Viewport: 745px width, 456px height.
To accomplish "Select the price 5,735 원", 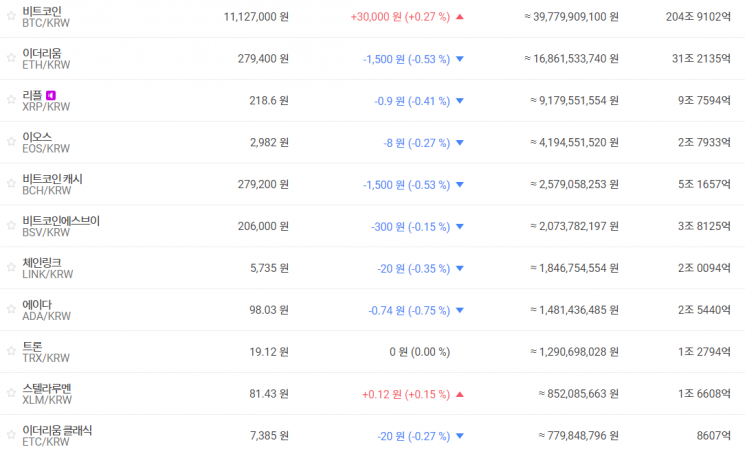I will click(x=269, y=268).
